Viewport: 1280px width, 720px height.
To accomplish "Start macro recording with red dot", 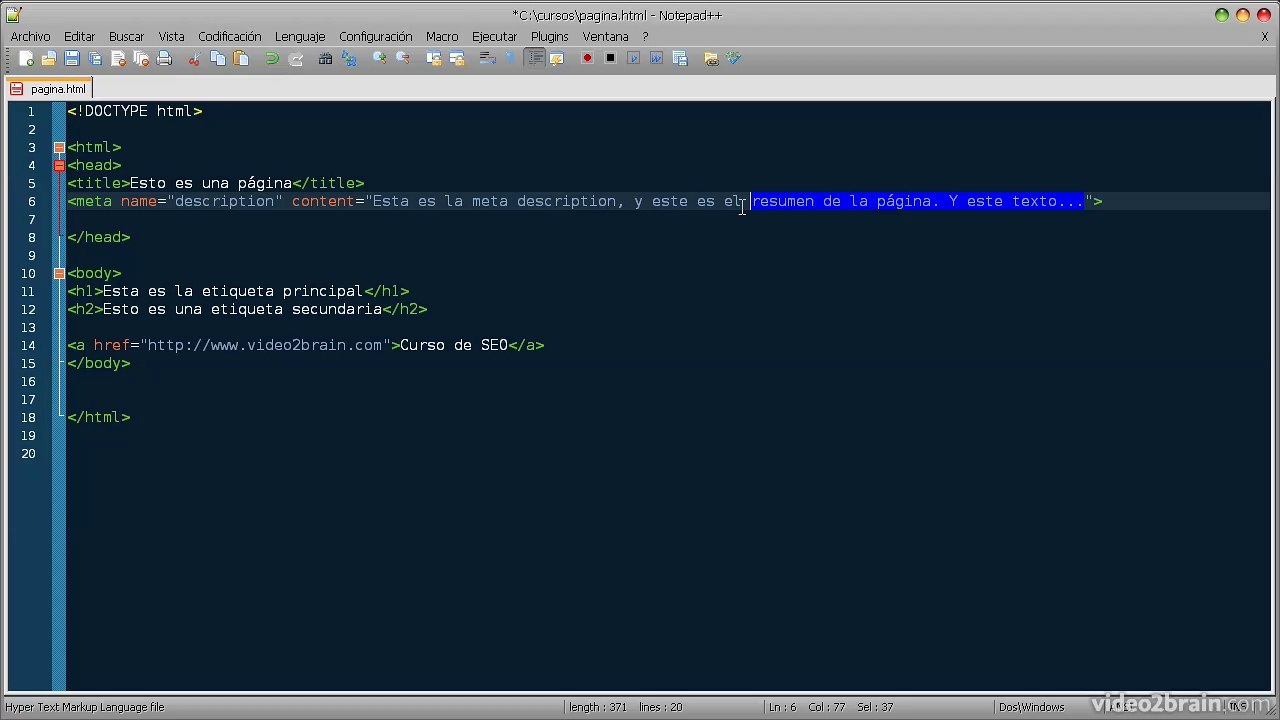I will coord(587,59).
